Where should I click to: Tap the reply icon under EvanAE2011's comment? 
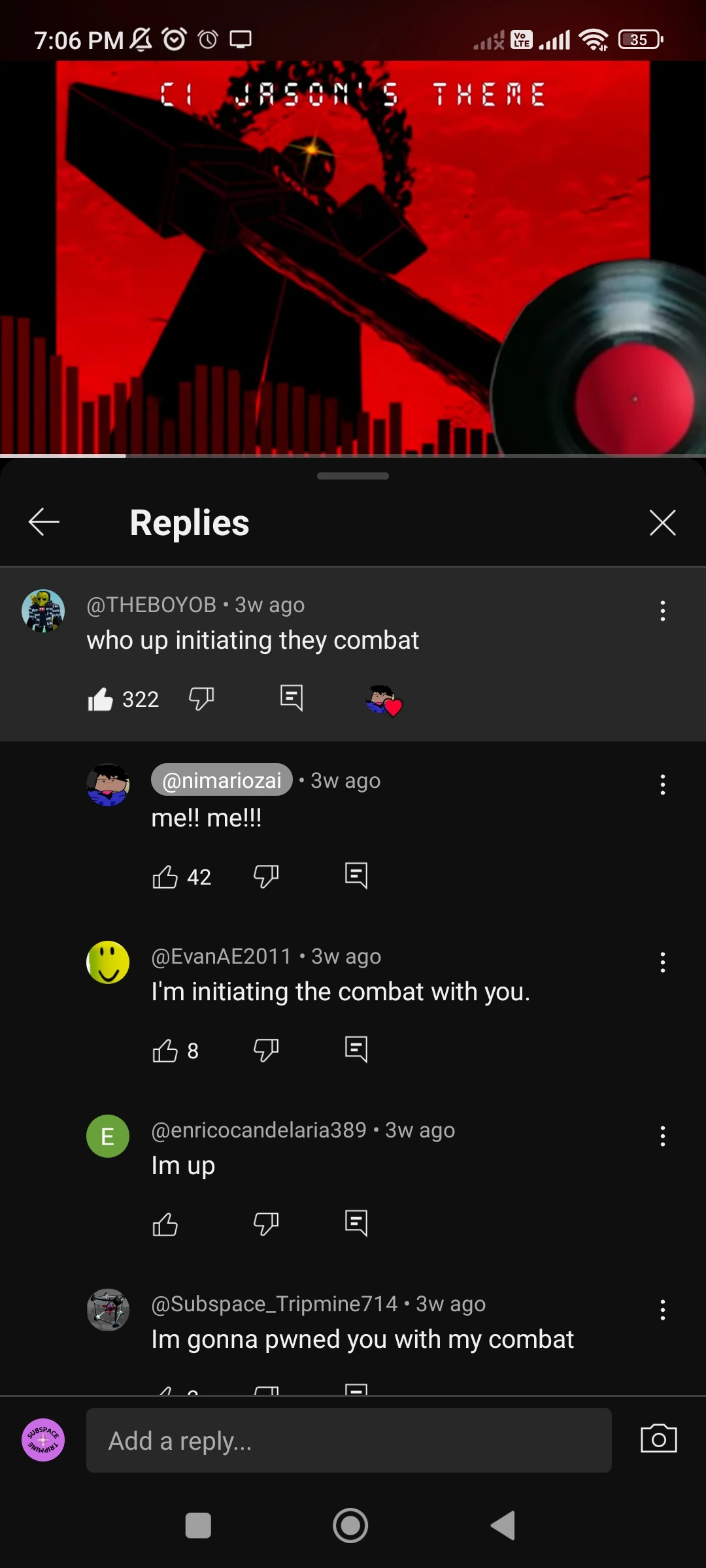[x=356, y=1049]
